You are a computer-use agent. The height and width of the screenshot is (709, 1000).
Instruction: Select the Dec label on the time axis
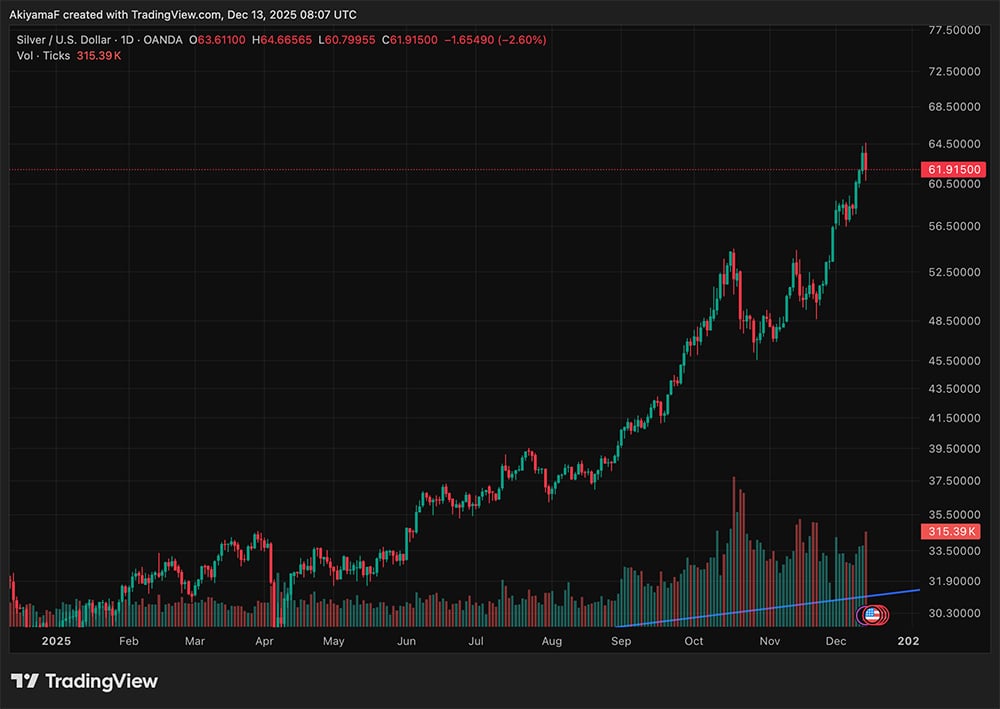[x=836, y=641]
